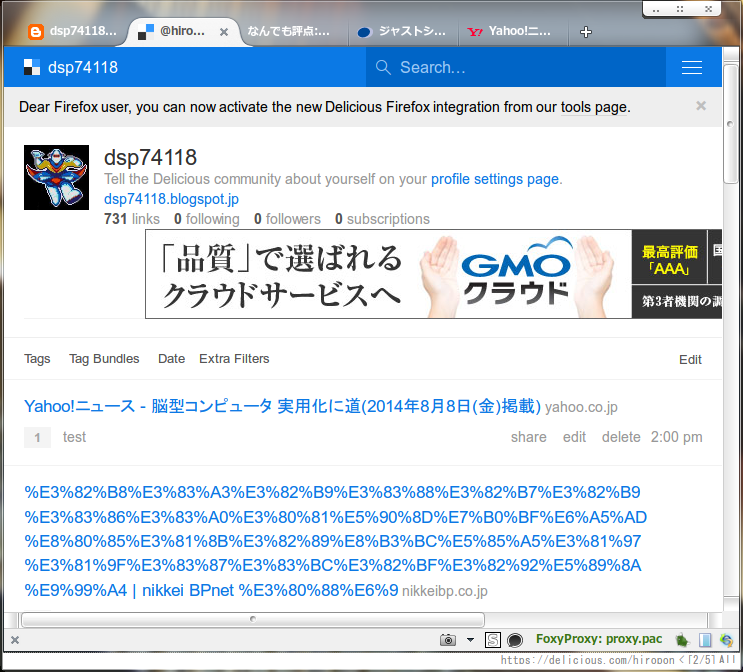Edit the Yahoo news bookmark

click(574, 437)
